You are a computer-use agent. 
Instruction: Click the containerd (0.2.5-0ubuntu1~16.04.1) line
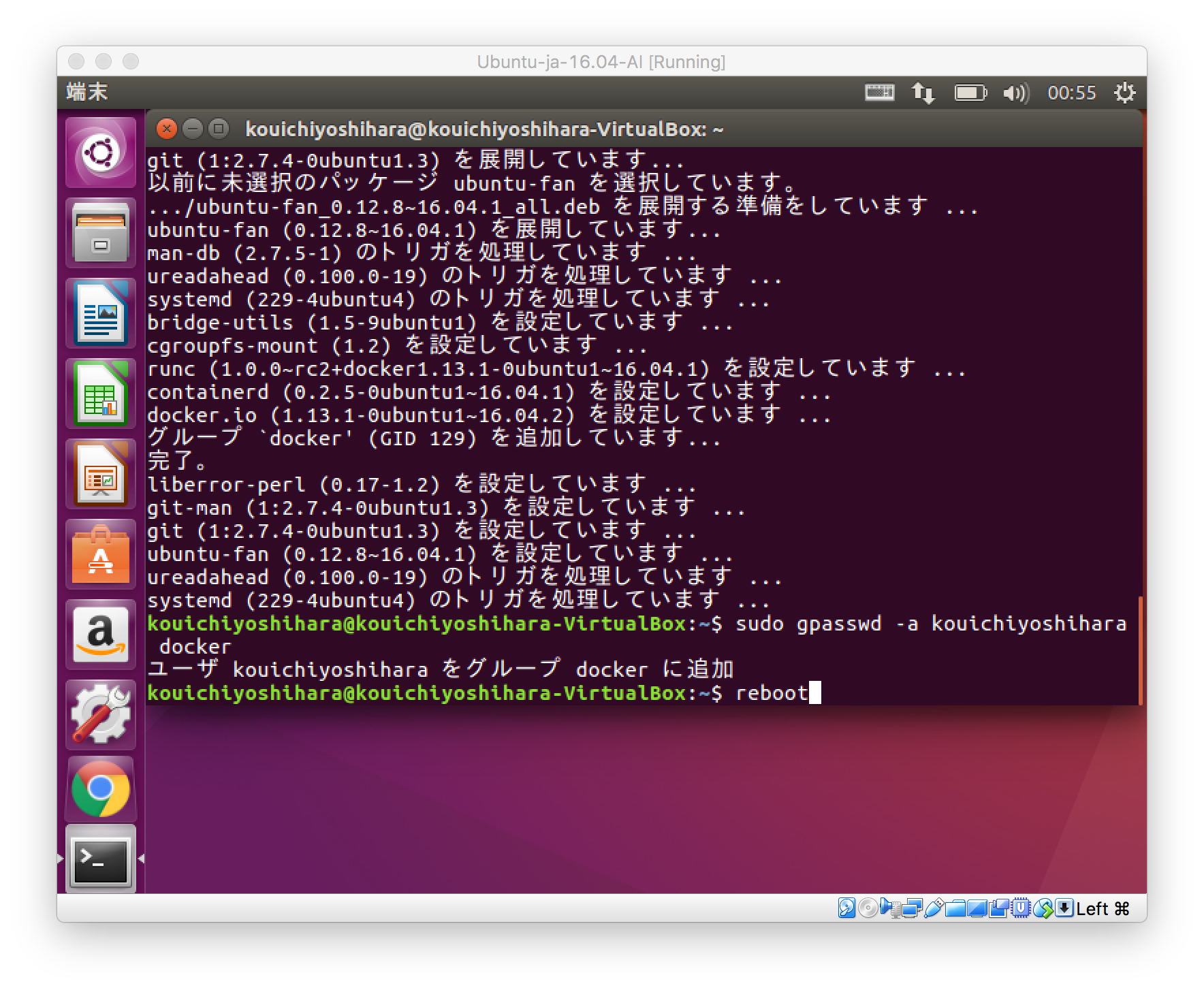point(489,392)
